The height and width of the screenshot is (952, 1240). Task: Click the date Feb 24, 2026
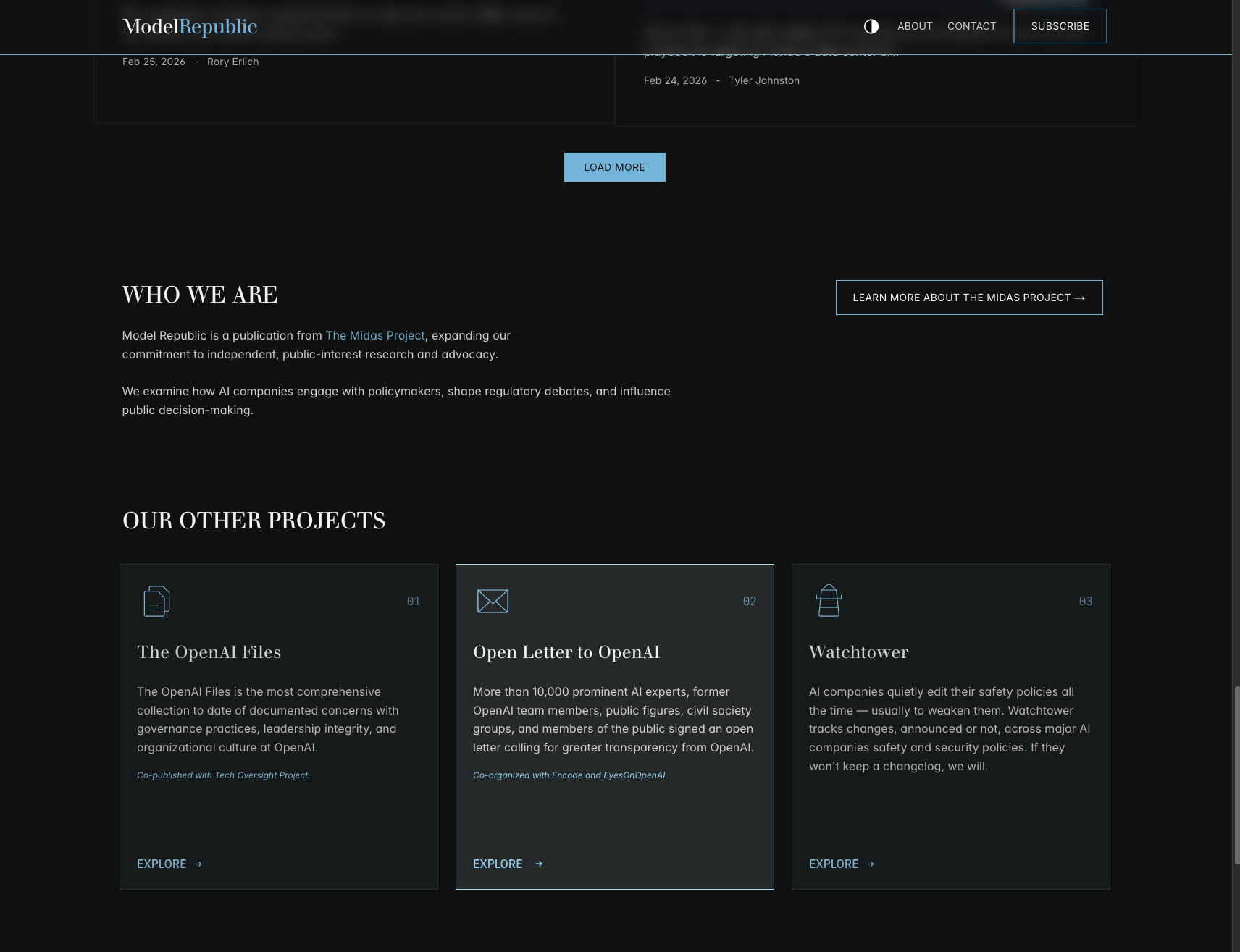675,80
